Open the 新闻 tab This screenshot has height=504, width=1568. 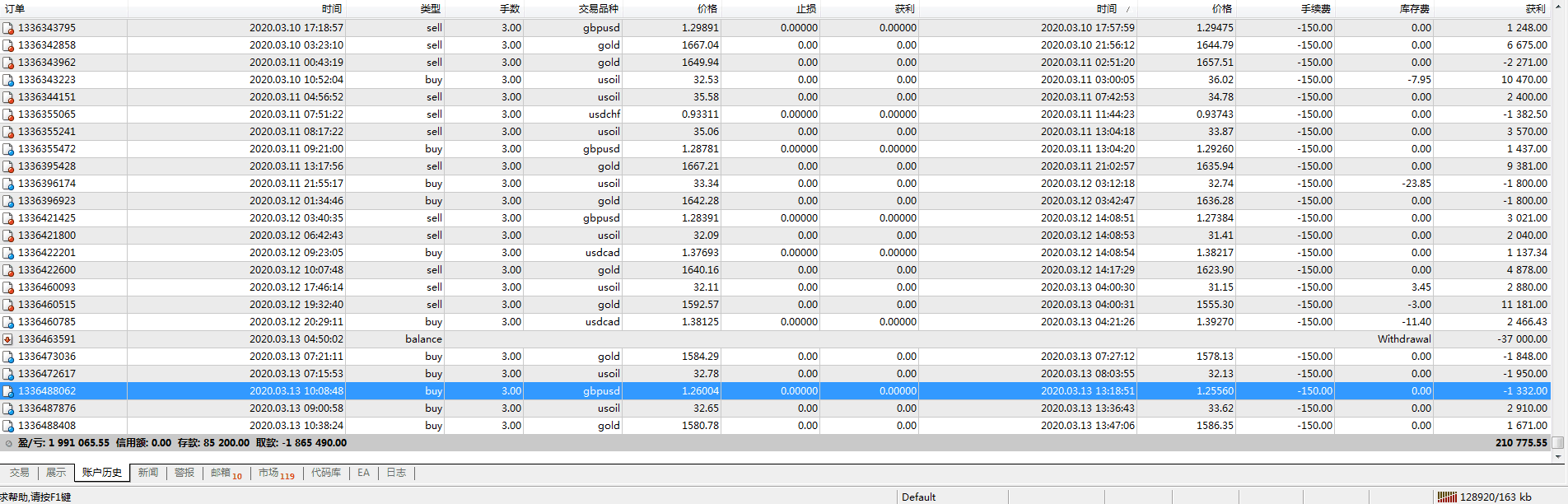(x=148, y=473)
